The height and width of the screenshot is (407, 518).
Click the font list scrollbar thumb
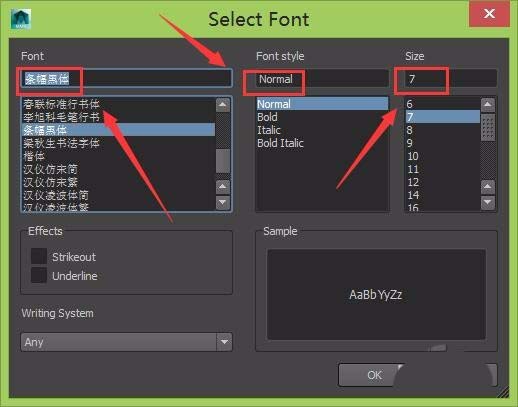coord(223,161)
